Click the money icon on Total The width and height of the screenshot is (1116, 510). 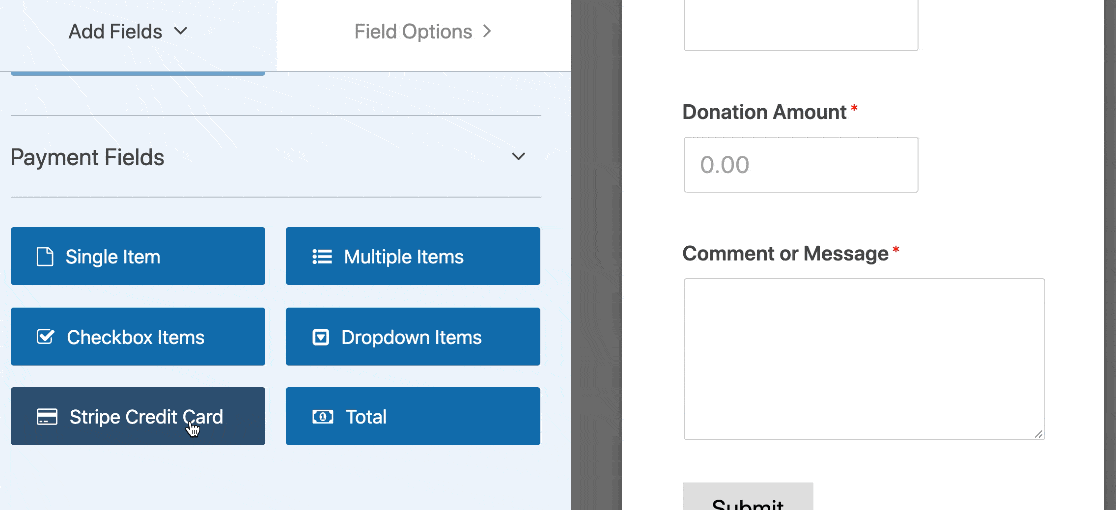pyautogui.click(x=322, y=417)
